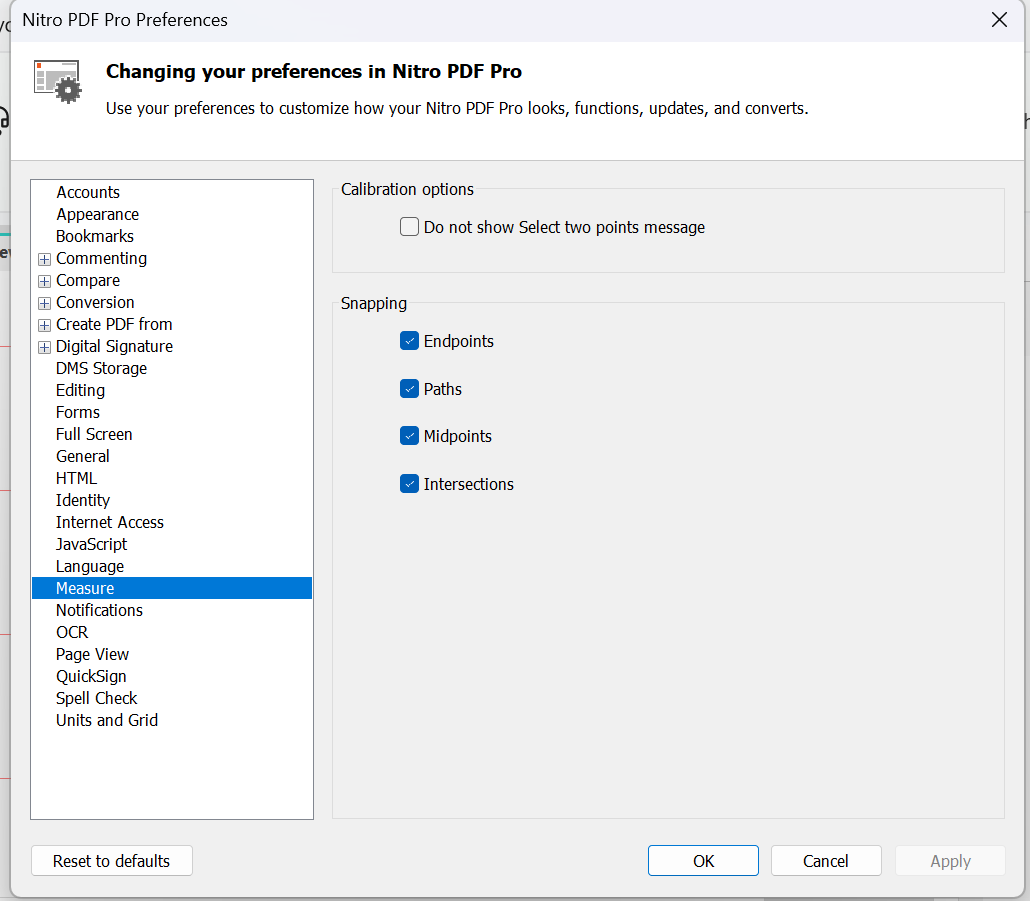The image size is (1030, 901).
Task: Open DMS Storage preferences
Action: [101, 368]
